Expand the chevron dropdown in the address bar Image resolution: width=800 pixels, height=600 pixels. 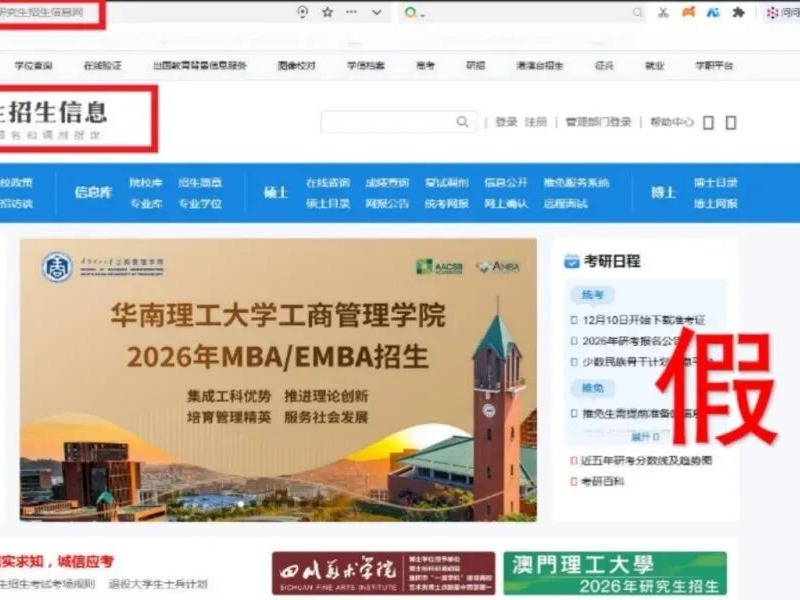coord(377,12)
